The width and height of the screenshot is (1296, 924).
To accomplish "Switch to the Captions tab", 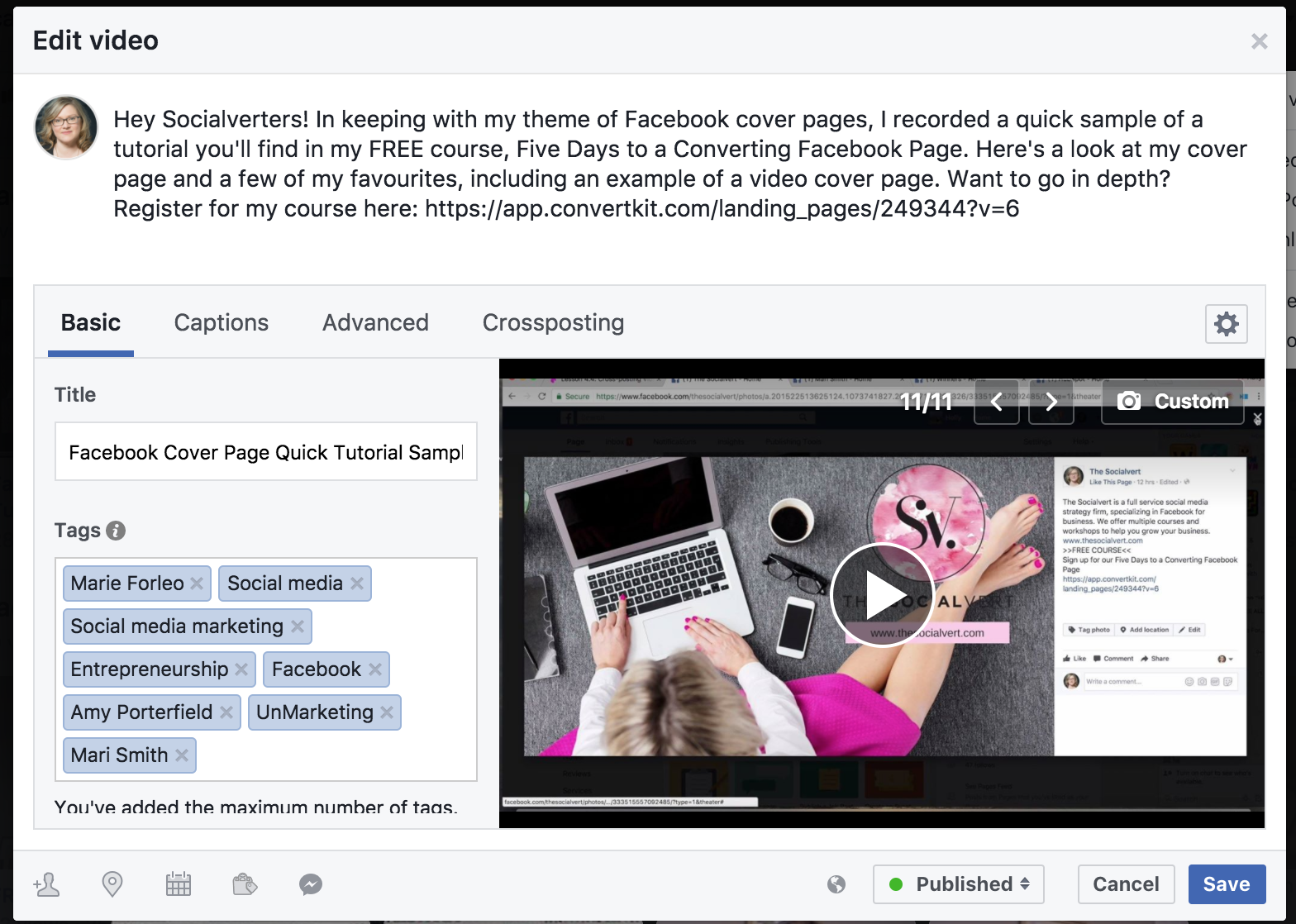I will (222, 323).
